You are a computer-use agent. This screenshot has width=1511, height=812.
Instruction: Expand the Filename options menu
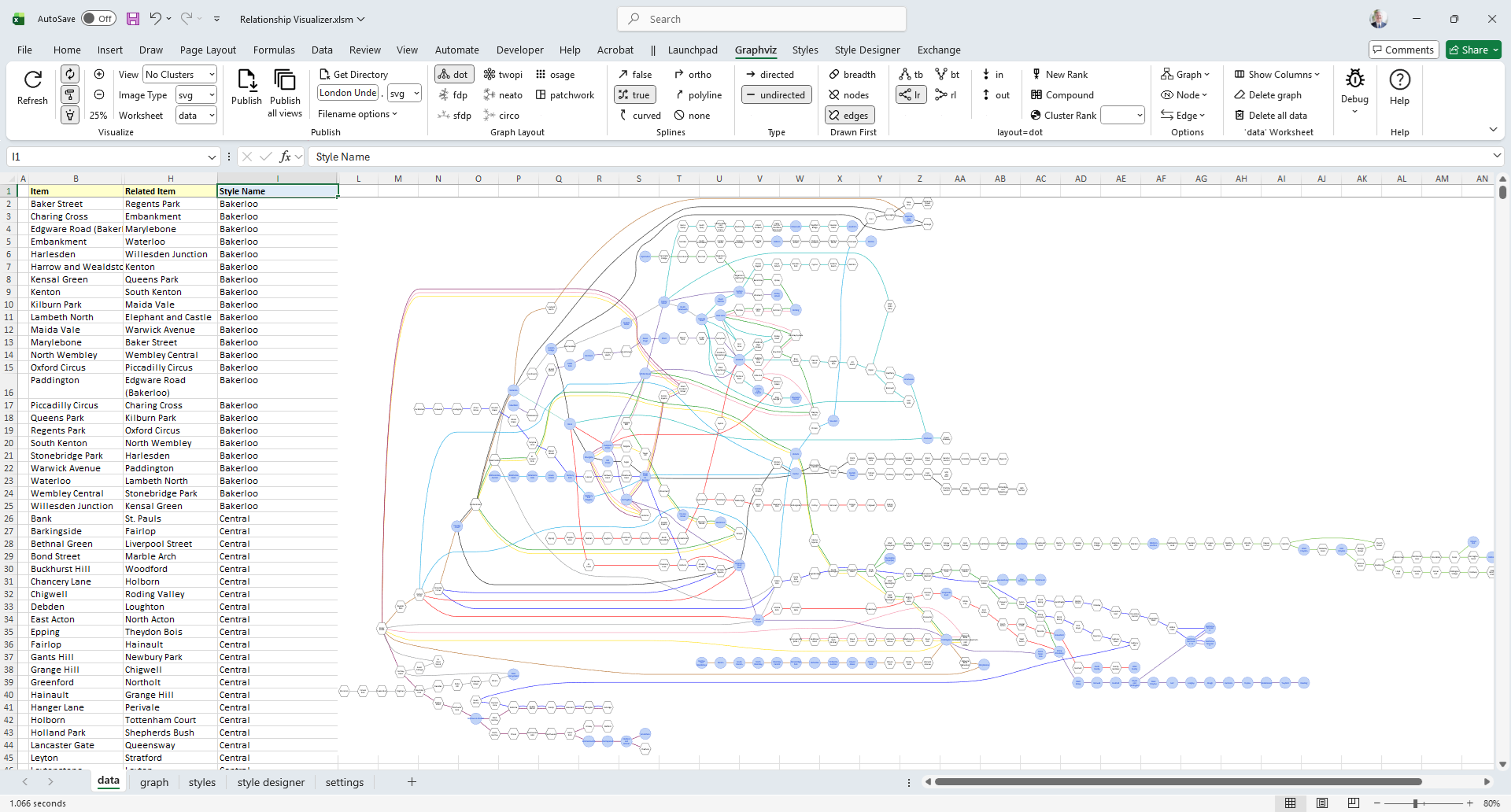click(357, 114)
